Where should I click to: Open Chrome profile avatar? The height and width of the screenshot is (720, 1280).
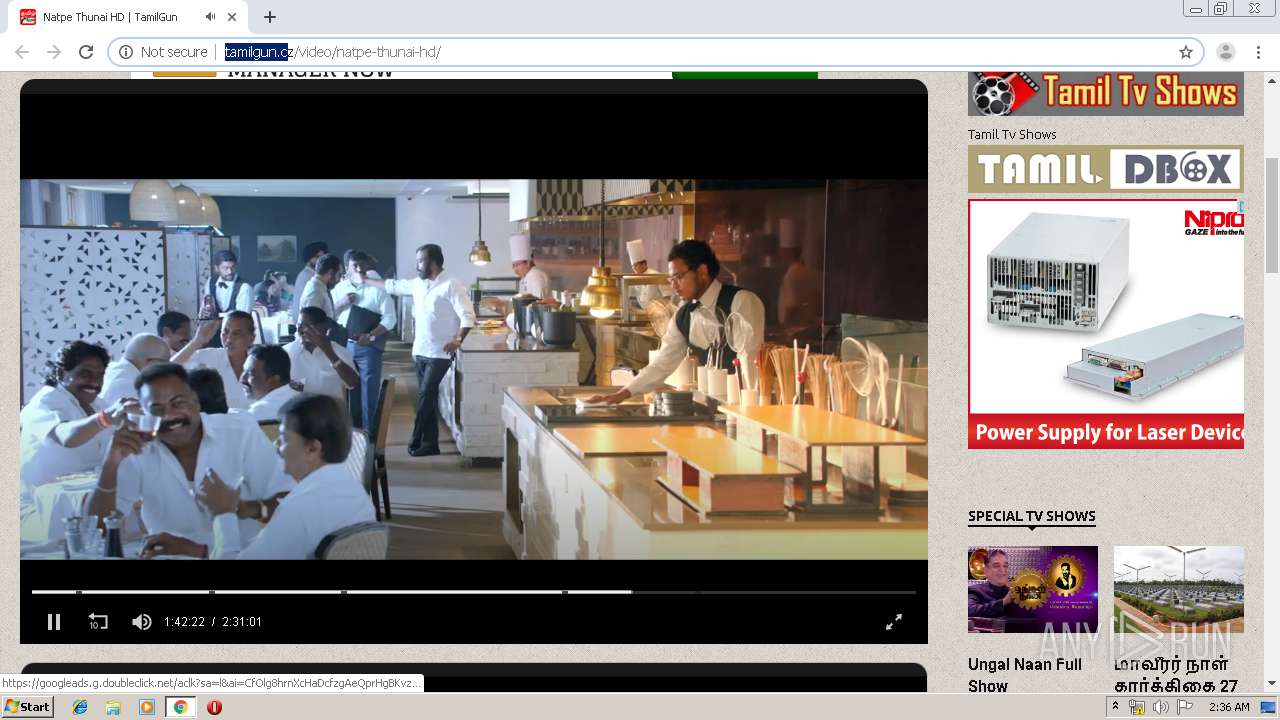coord(1226,52)
